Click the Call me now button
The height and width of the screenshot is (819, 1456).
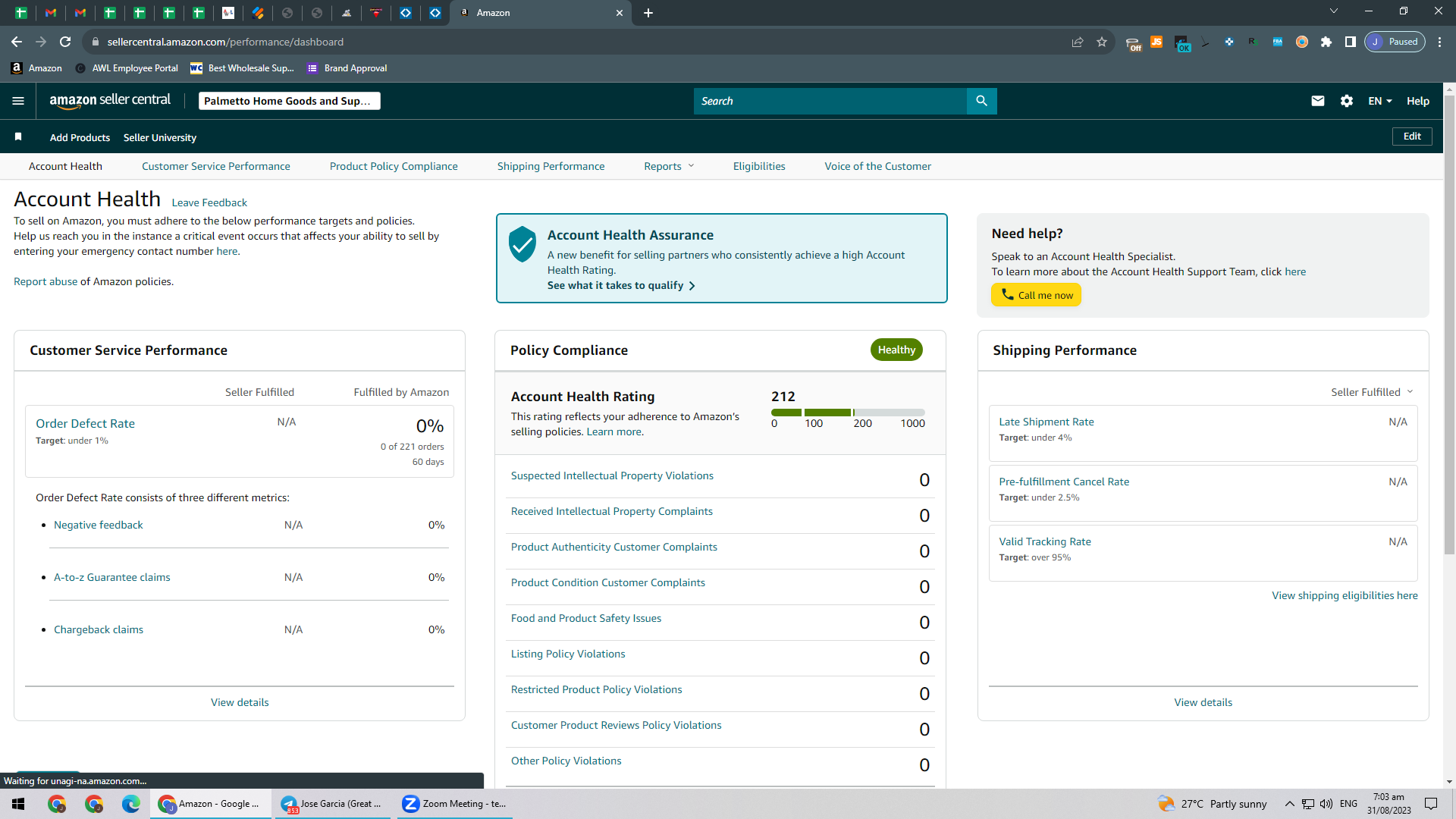click(1037, 295)
